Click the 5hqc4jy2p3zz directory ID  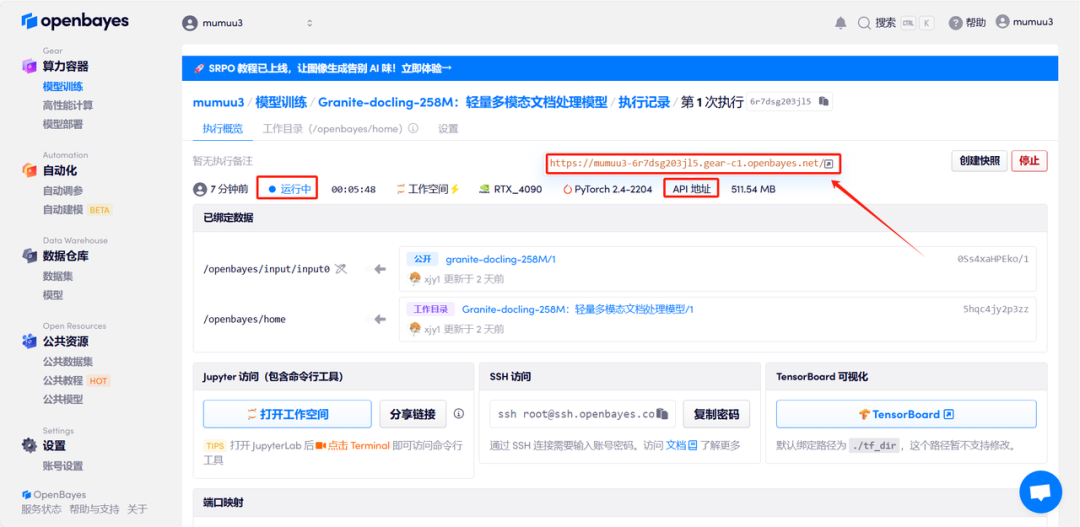[995, 309]
